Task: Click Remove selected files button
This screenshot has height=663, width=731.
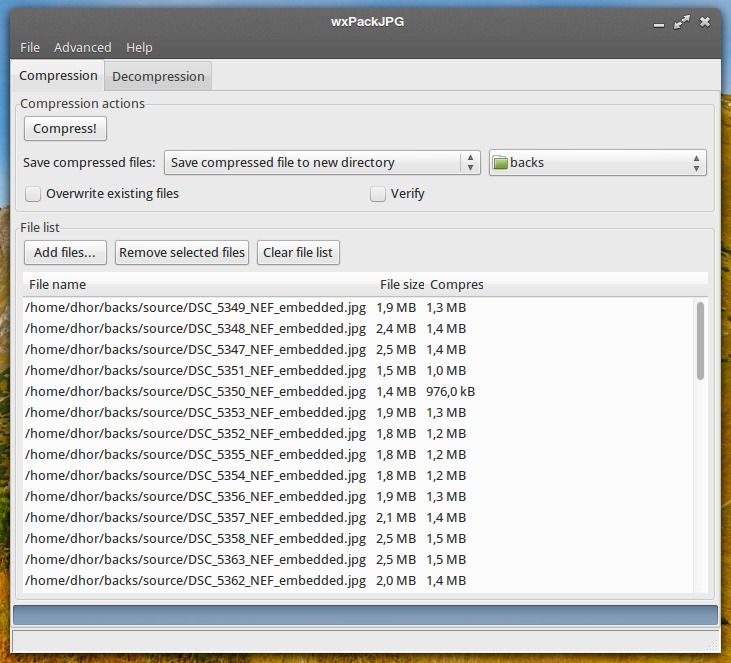Action: pyautogui.click(x=182, y=253)
